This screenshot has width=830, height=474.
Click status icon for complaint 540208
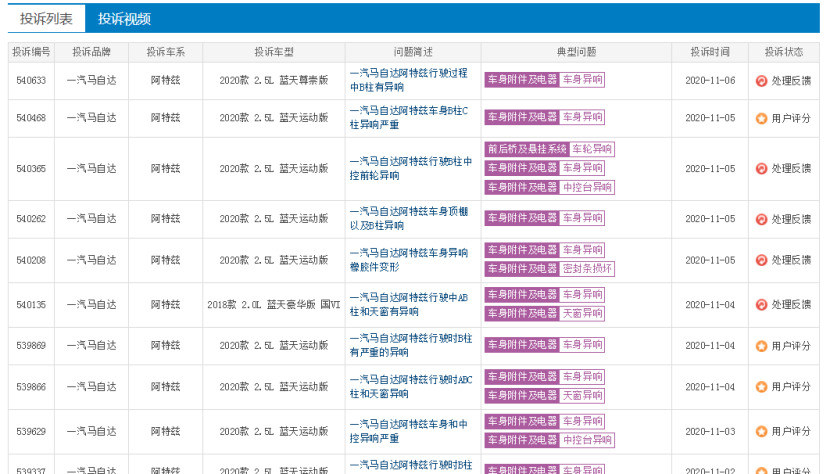point(761,260)
